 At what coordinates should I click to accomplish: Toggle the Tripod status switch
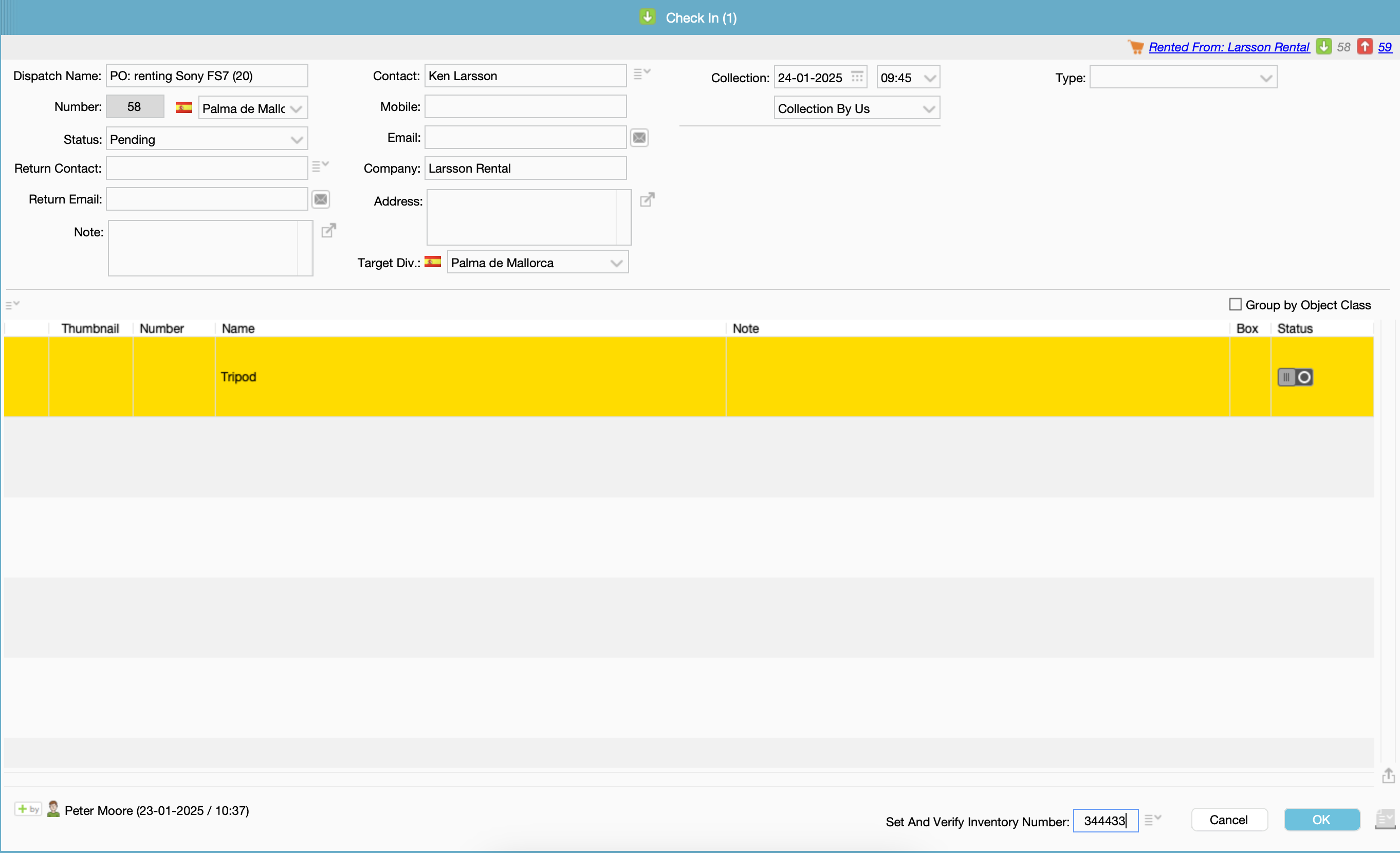[x=1295, y=377]
